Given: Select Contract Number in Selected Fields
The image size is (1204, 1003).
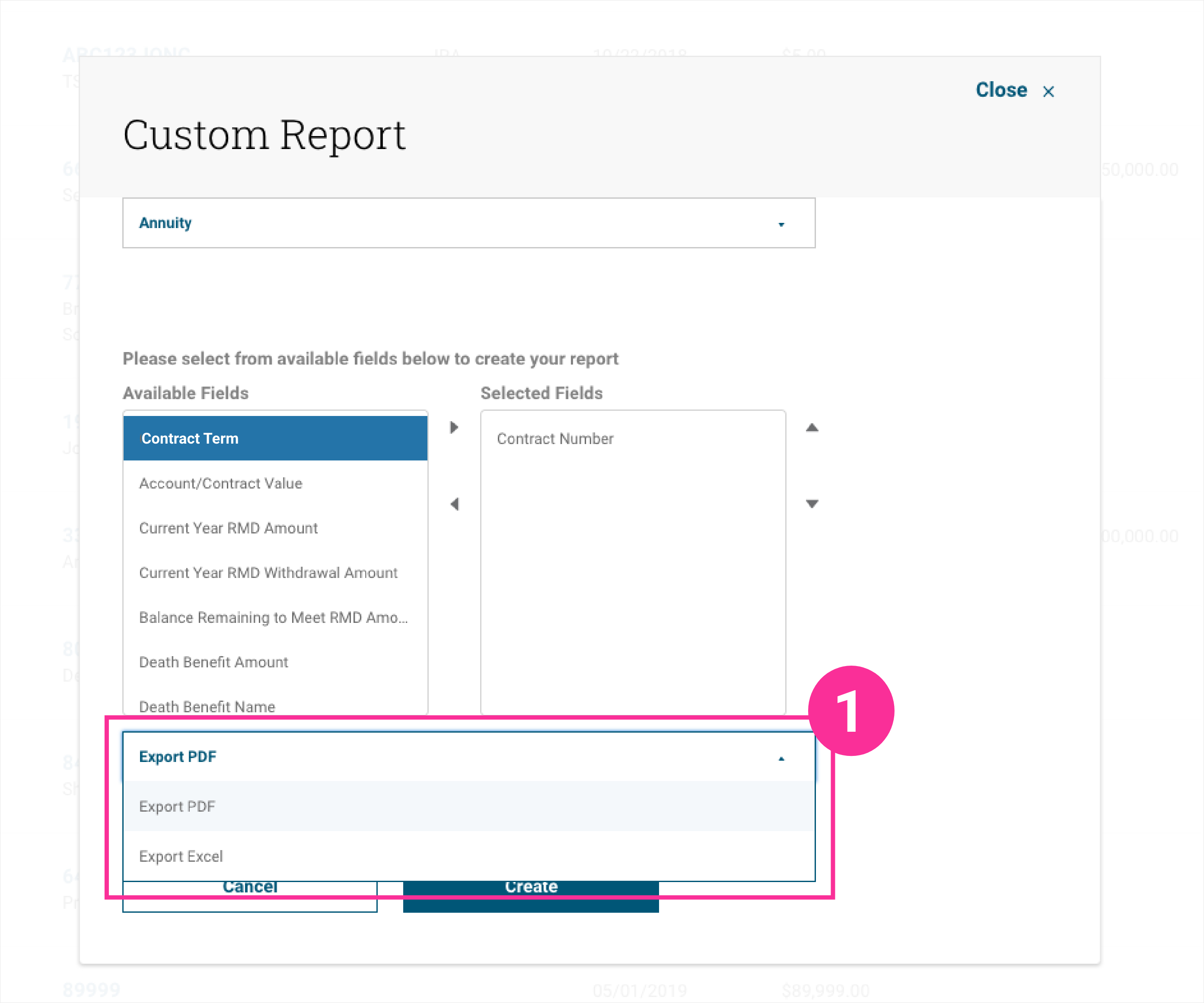Looking at the screenshot, I should [555, 438].
